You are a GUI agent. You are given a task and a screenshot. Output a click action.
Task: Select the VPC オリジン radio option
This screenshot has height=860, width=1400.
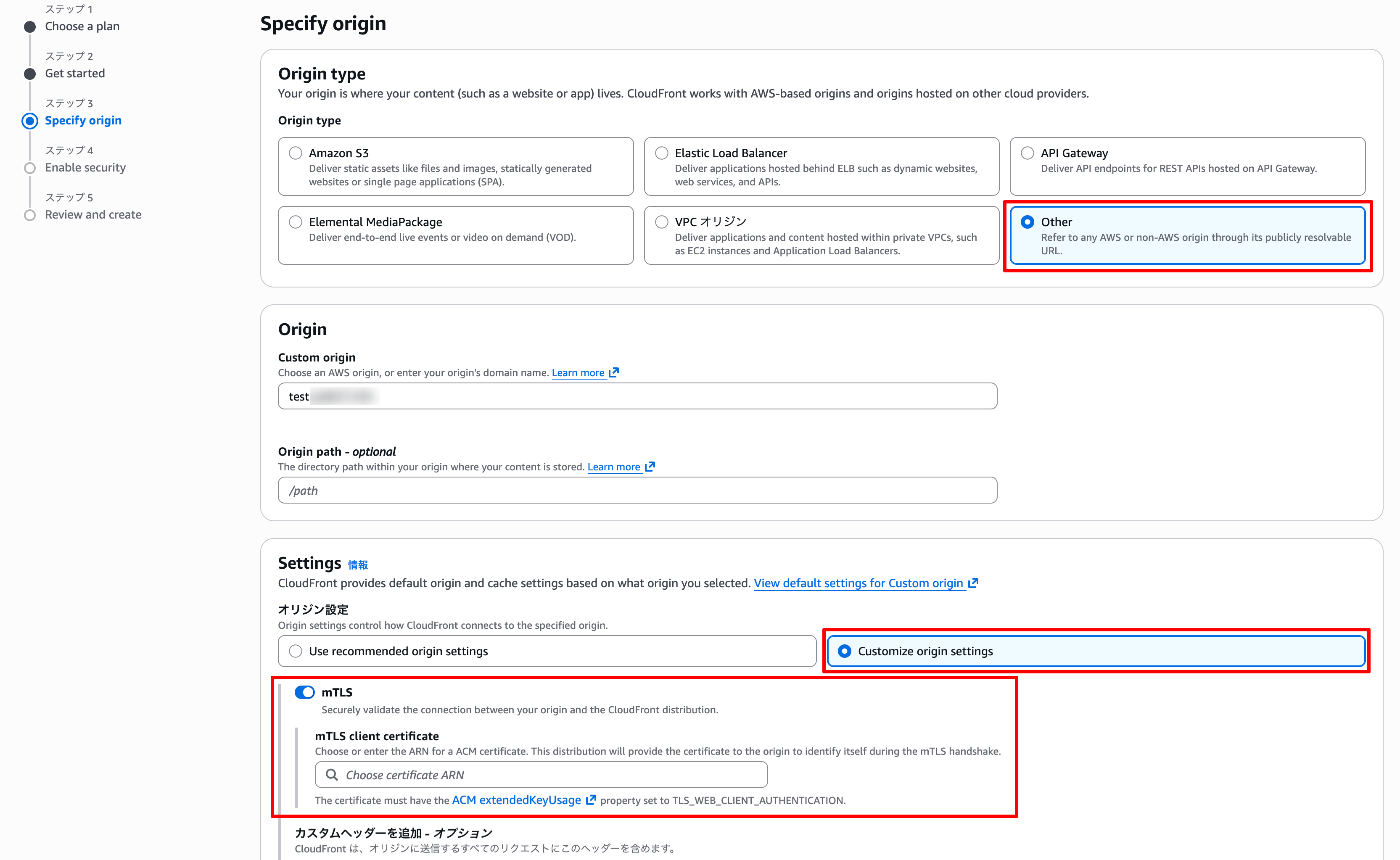[661, 222]
